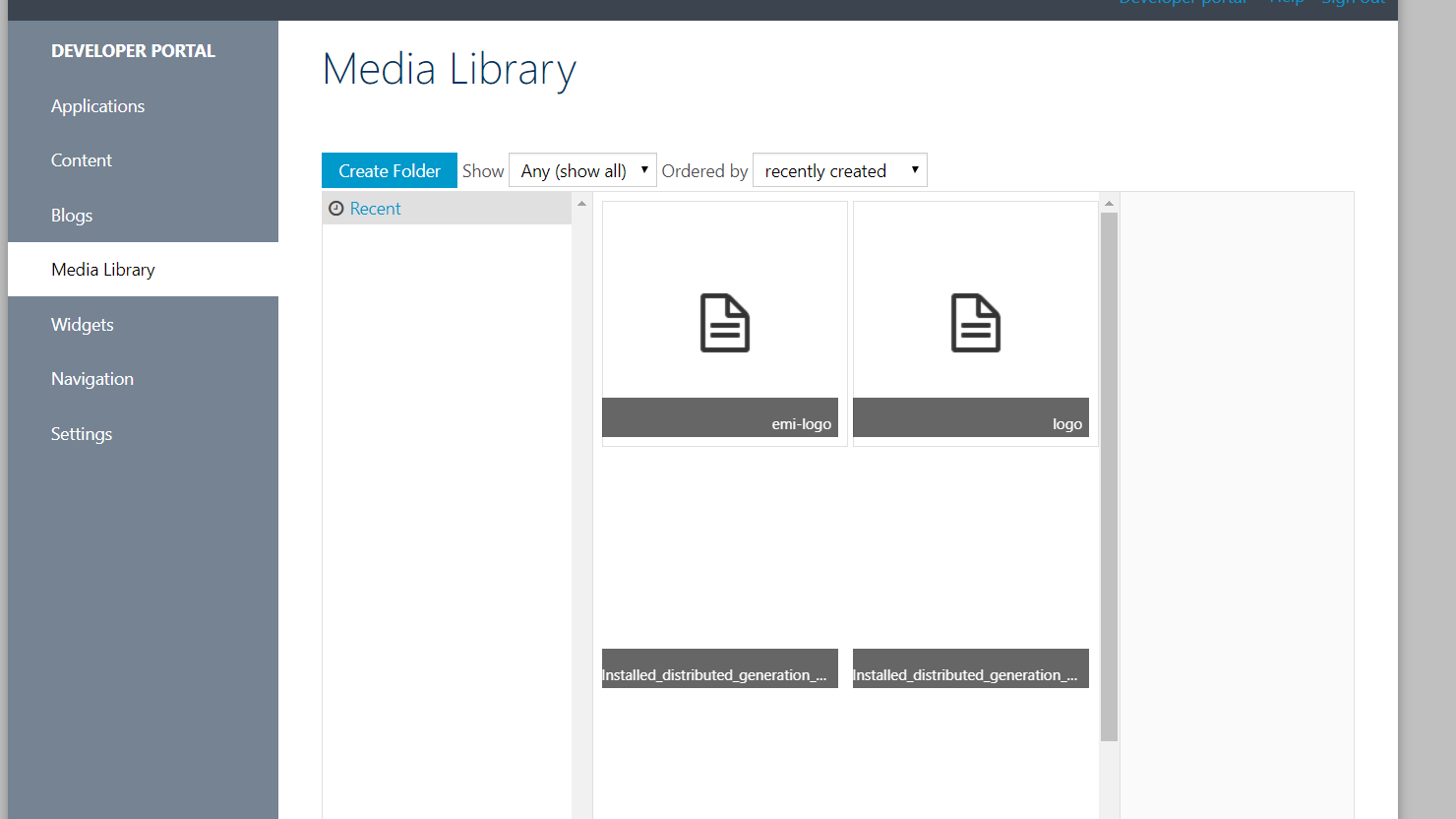Screen dimensions: 1456x819
Task: Open the Blogs section
Action: tap(71, 215)
